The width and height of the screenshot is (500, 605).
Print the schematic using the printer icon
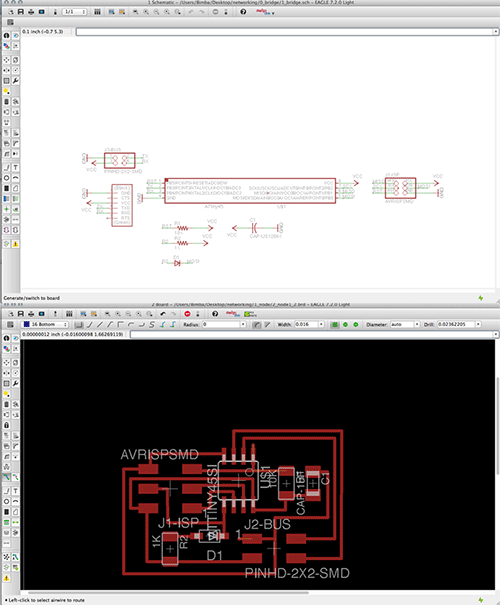tap(31, 12)
